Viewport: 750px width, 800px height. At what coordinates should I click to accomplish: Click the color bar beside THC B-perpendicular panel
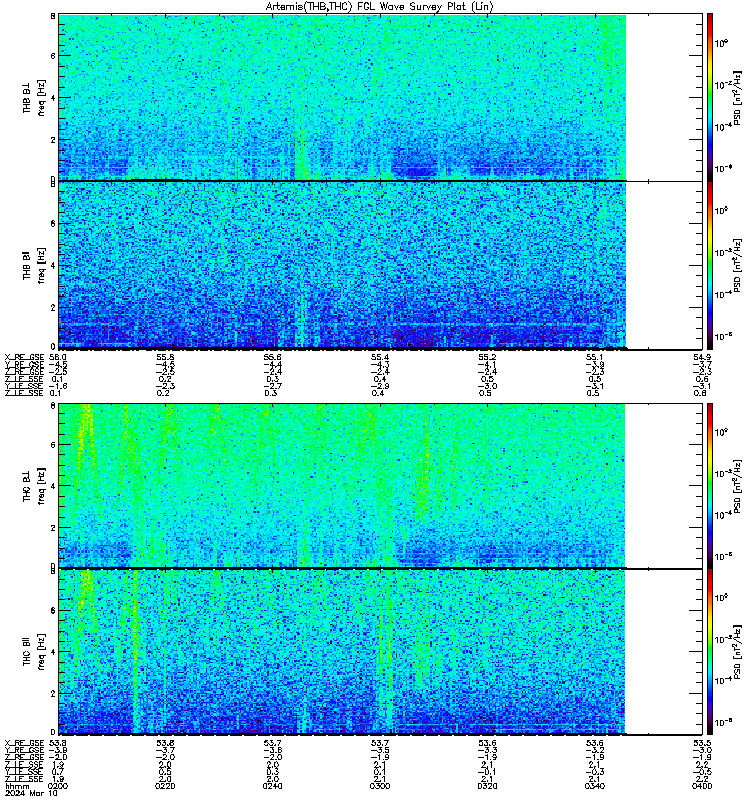pos(710,485)
